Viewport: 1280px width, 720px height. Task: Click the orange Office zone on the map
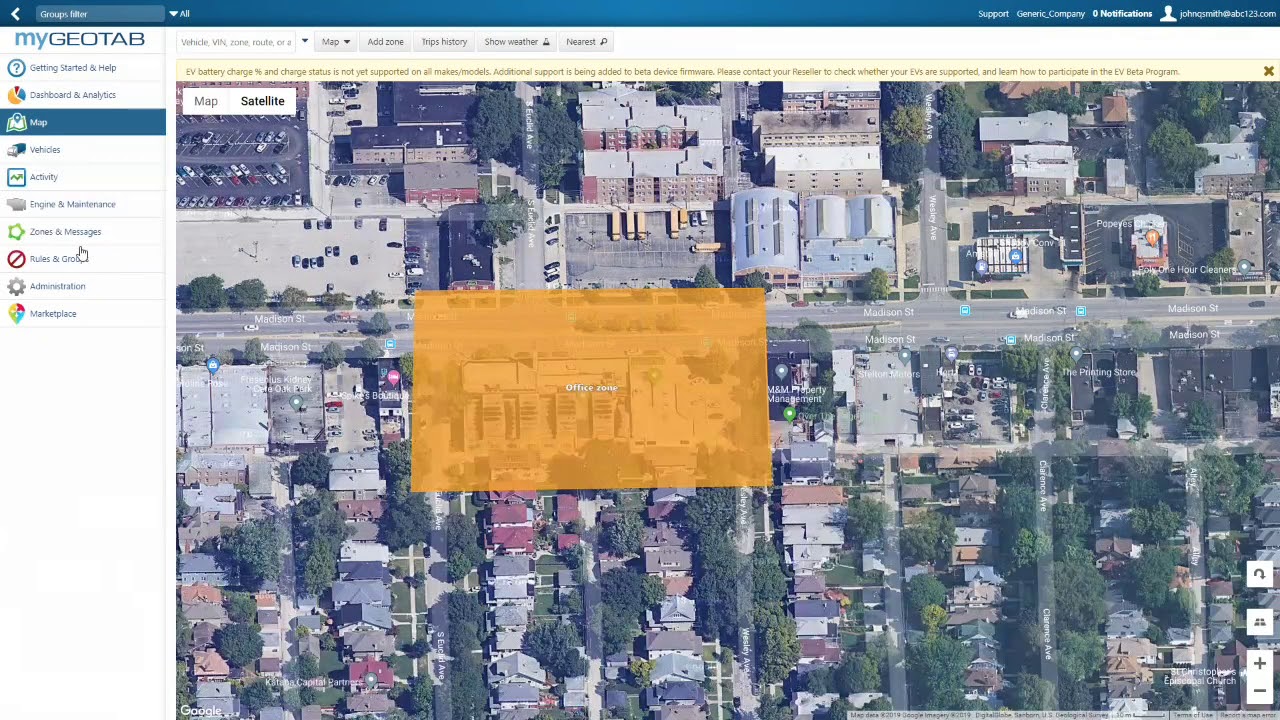[591, 390]
